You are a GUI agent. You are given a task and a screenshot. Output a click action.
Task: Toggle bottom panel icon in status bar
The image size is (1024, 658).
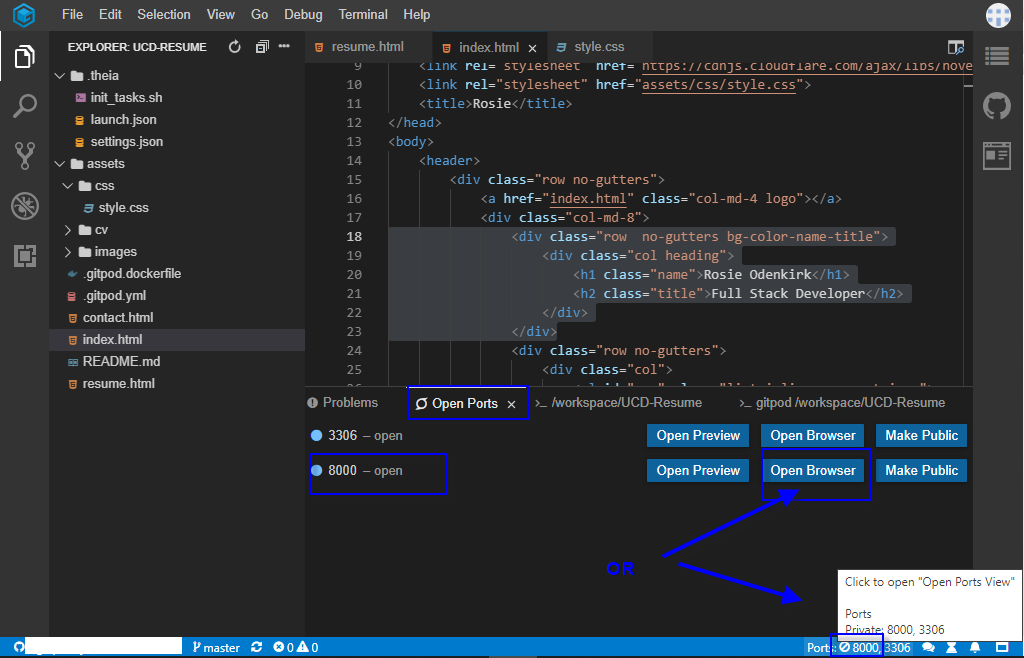coord(1002,648)
